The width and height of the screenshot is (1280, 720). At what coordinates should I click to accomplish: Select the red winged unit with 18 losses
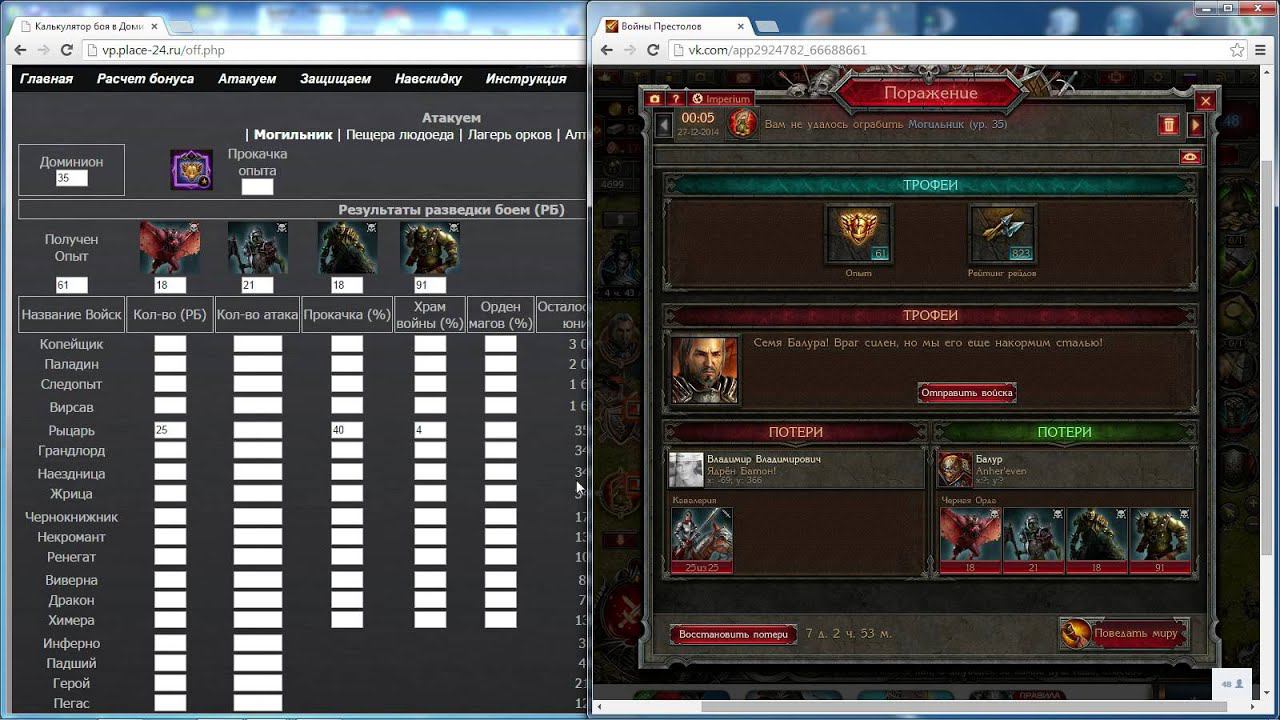(970, 540)
